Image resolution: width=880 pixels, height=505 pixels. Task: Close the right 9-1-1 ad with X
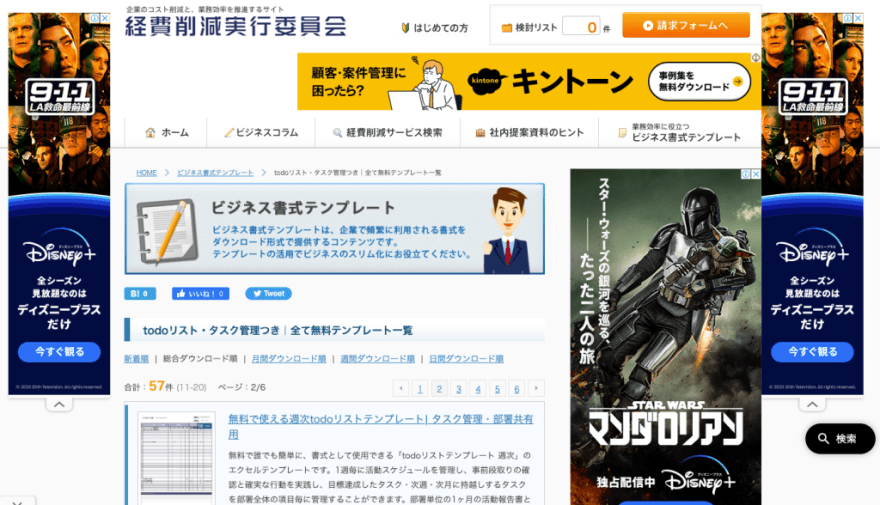pos(858,18)
